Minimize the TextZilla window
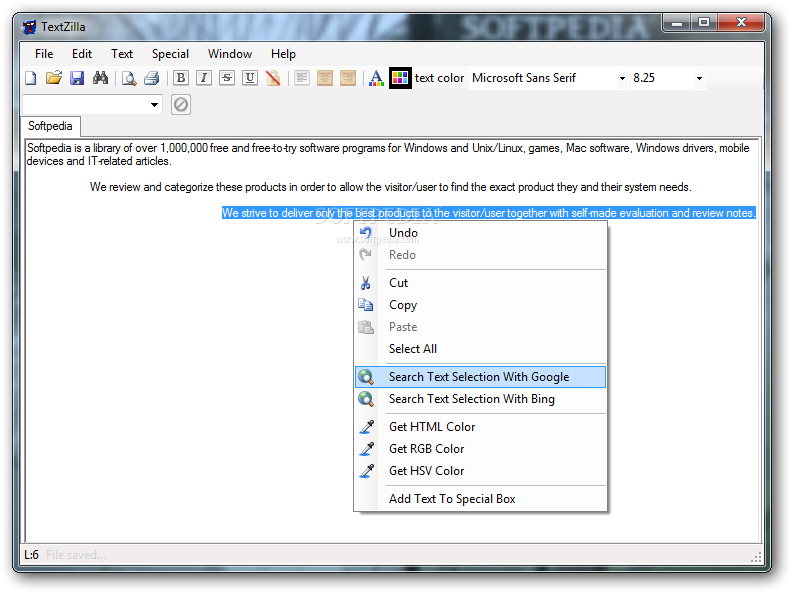The width and height of the screenshot is (792, 593). click(677, 22)
